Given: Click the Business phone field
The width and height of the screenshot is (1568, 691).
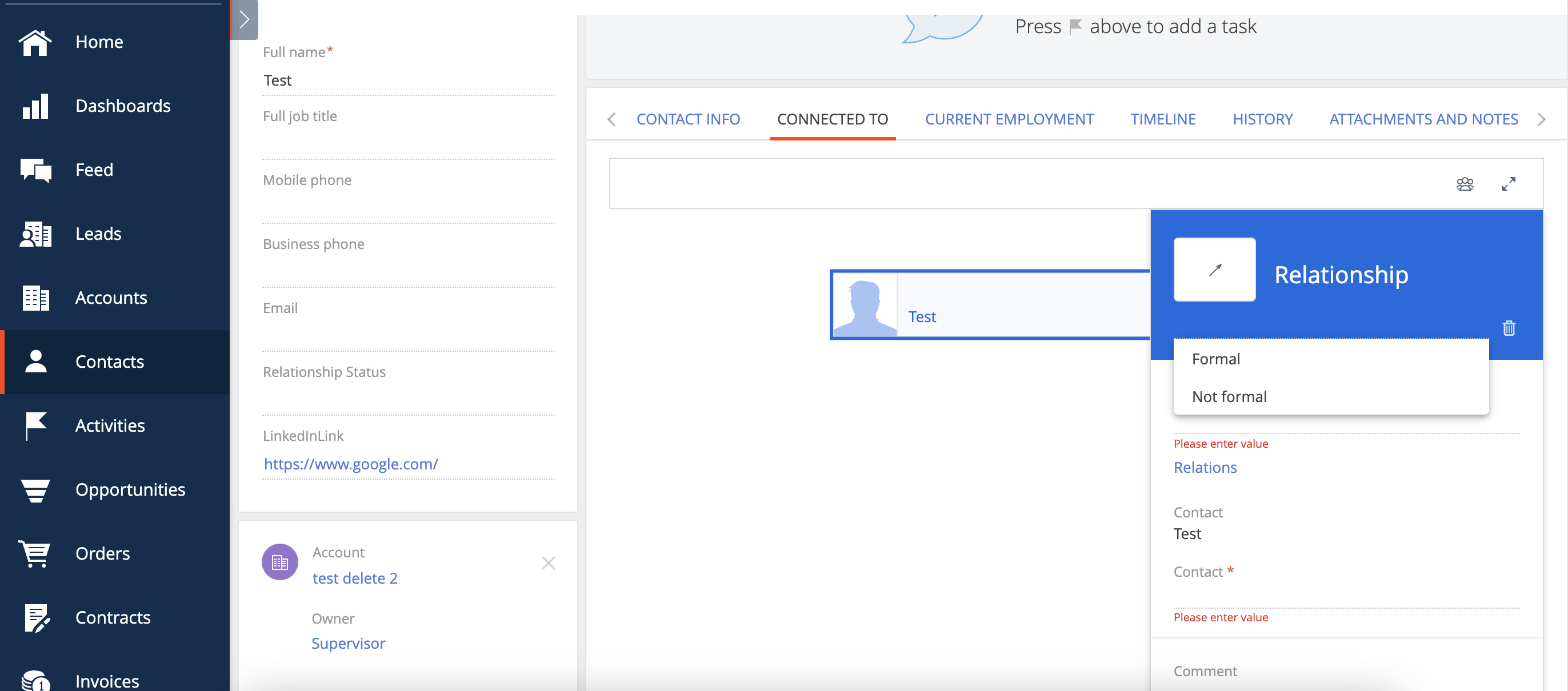Looking at the screenshot, I should [x=408, y=272].
